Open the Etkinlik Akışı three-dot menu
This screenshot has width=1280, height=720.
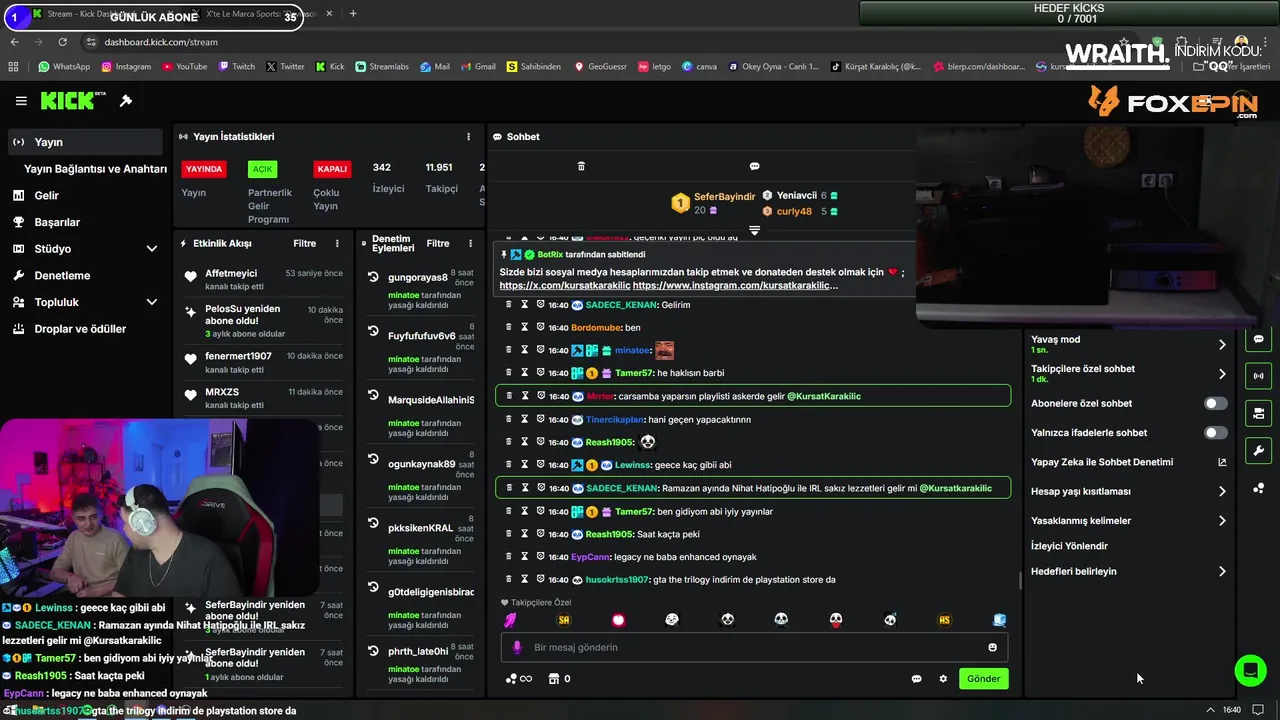[x=337, y=243]
